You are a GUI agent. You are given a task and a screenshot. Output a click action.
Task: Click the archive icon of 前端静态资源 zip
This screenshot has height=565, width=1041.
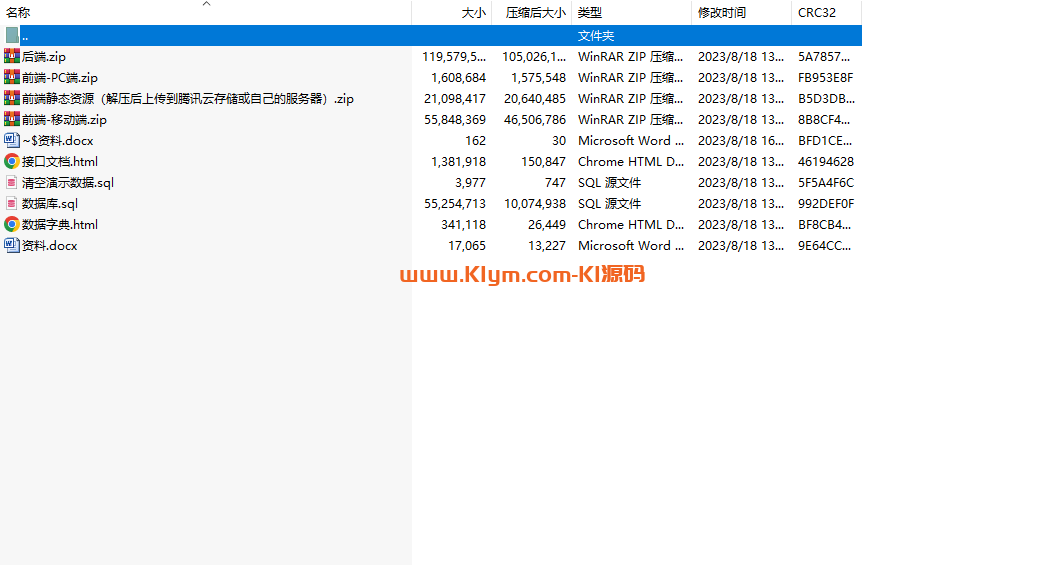coord(11,98)
